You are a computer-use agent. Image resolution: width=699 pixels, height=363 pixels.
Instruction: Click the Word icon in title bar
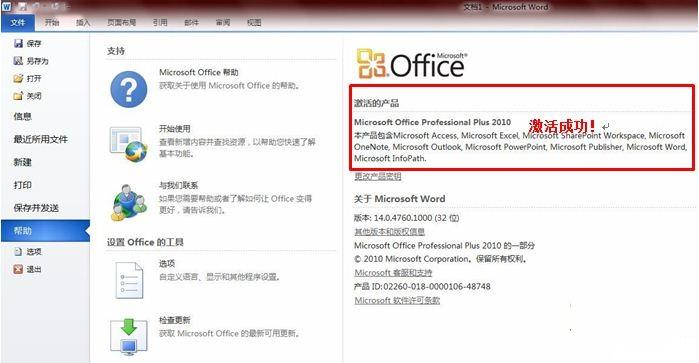(6, 7)
